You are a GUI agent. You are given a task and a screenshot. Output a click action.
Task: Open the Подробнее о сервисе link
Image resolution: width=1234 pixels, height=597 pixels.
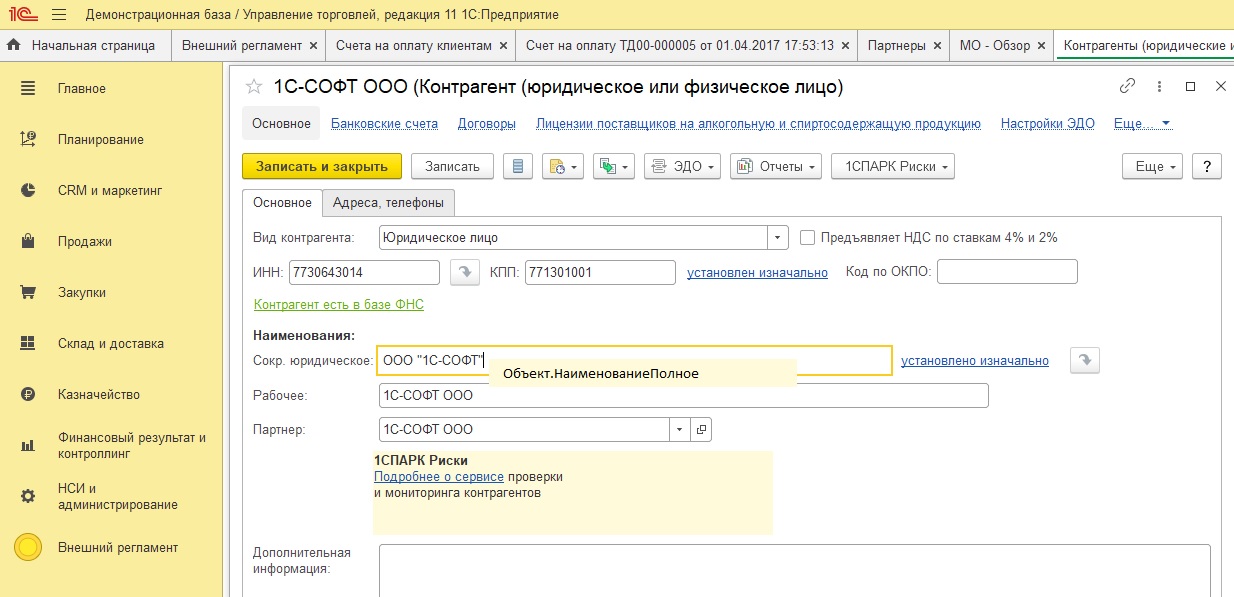pyautogui.click(x=439, y=477)
